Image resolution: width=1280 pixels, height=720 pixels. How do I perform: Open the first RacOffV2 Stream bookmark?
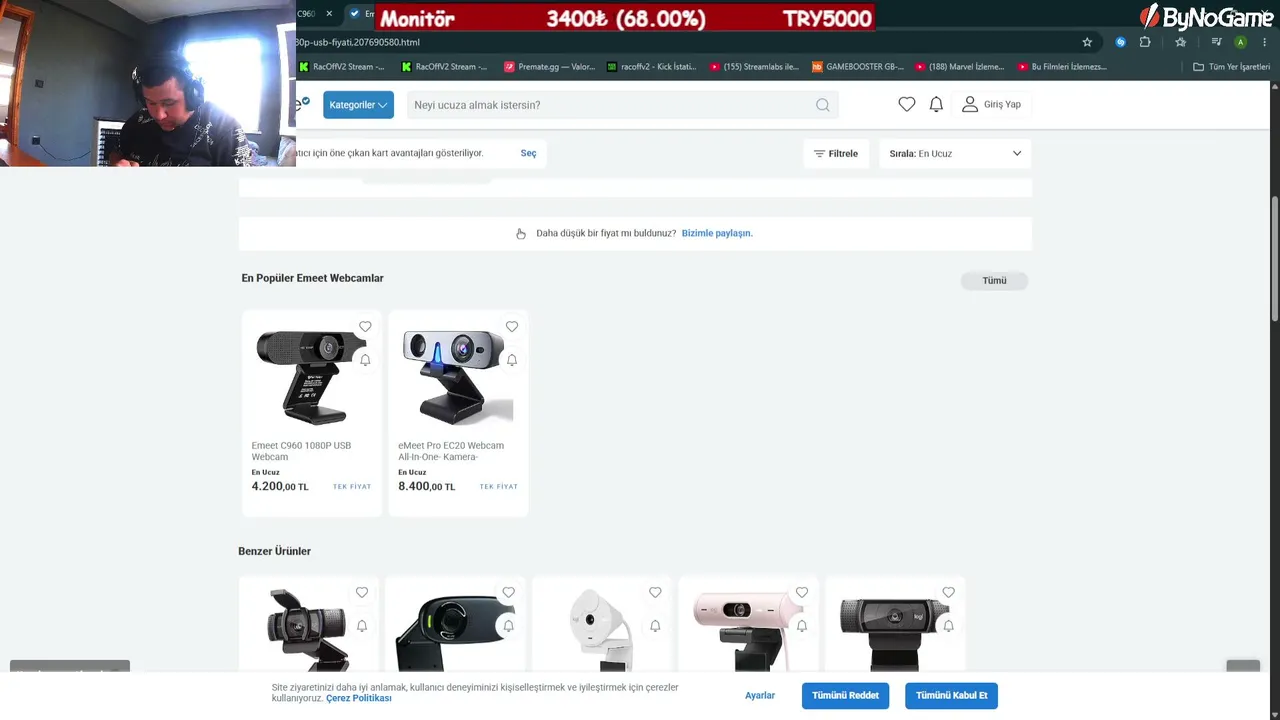click(x=343, y=67)
